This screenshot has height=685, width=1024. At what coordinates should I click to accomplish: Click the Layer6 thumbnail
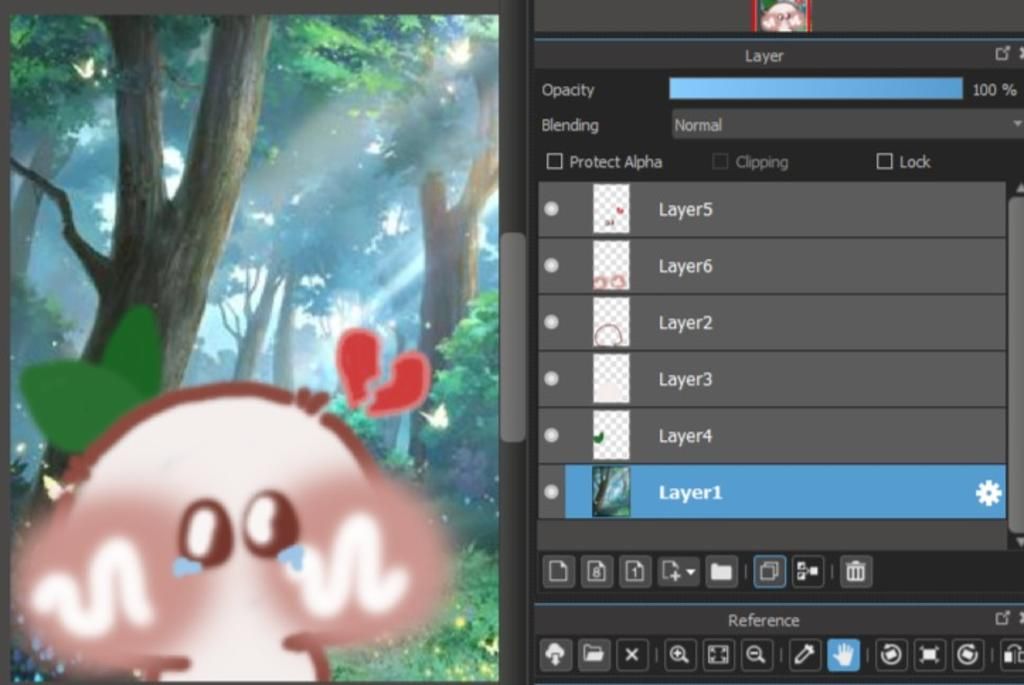(611, 266)
